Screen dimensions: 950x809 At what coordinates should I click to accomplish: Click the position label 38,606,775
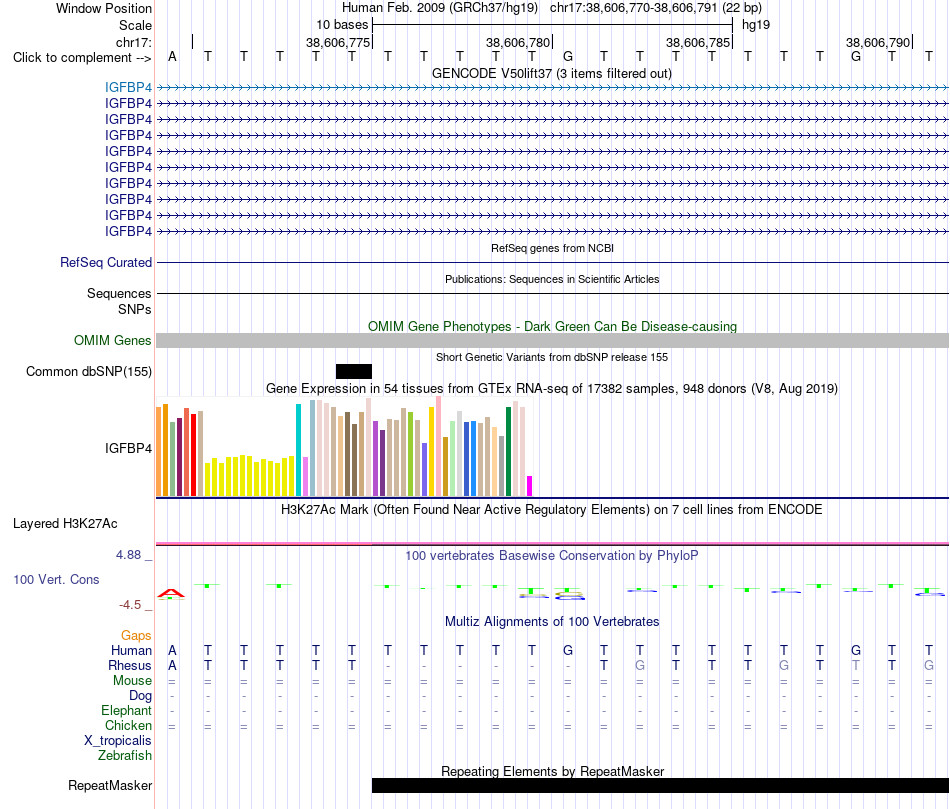[337, 42]
